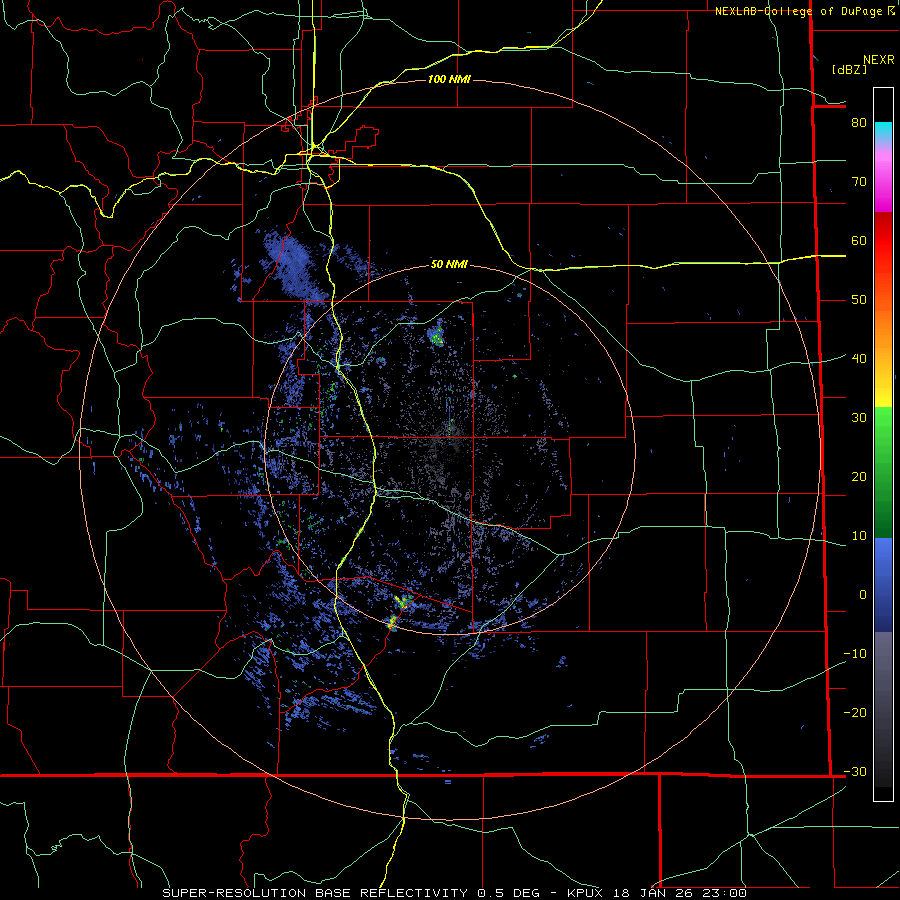Click the -10 value on the dBZ scale
Image resolution: width=900 pixels, height=900 pixels.
coord(855,654)
